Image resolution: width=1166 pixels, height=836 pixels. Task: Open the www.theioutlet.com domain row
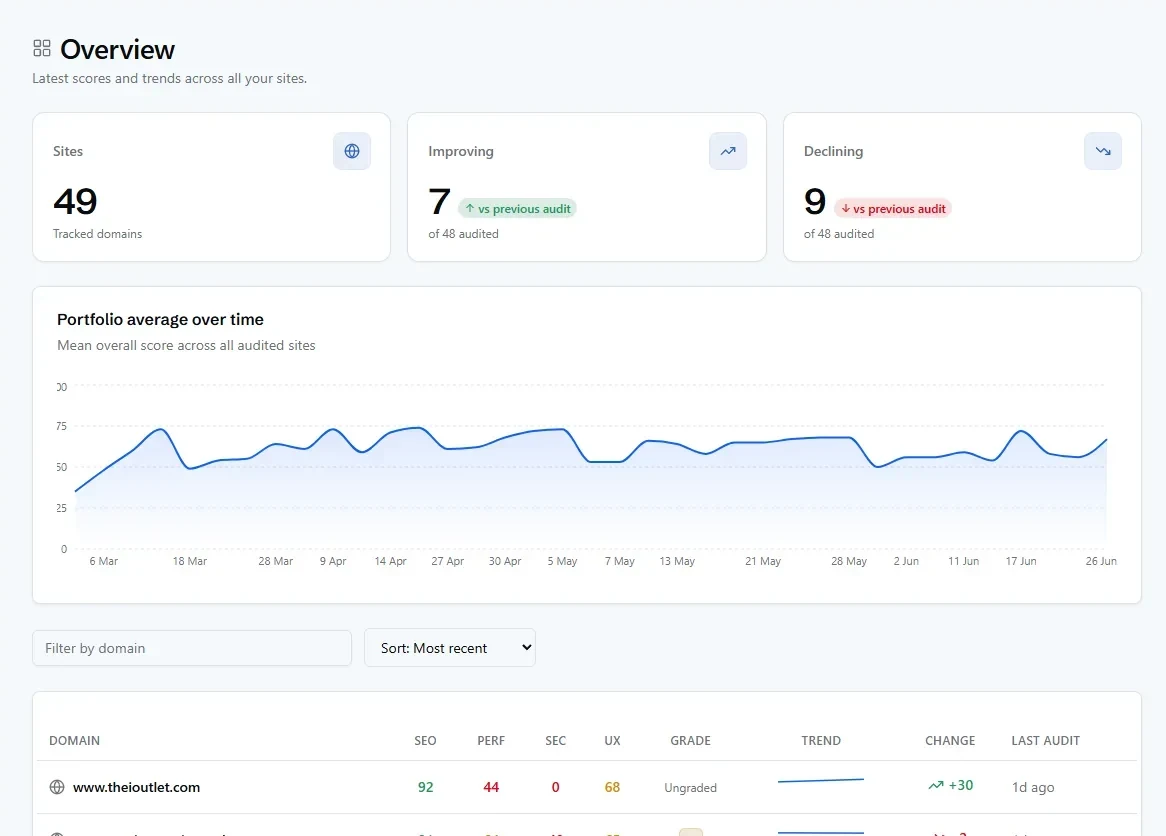587,787
